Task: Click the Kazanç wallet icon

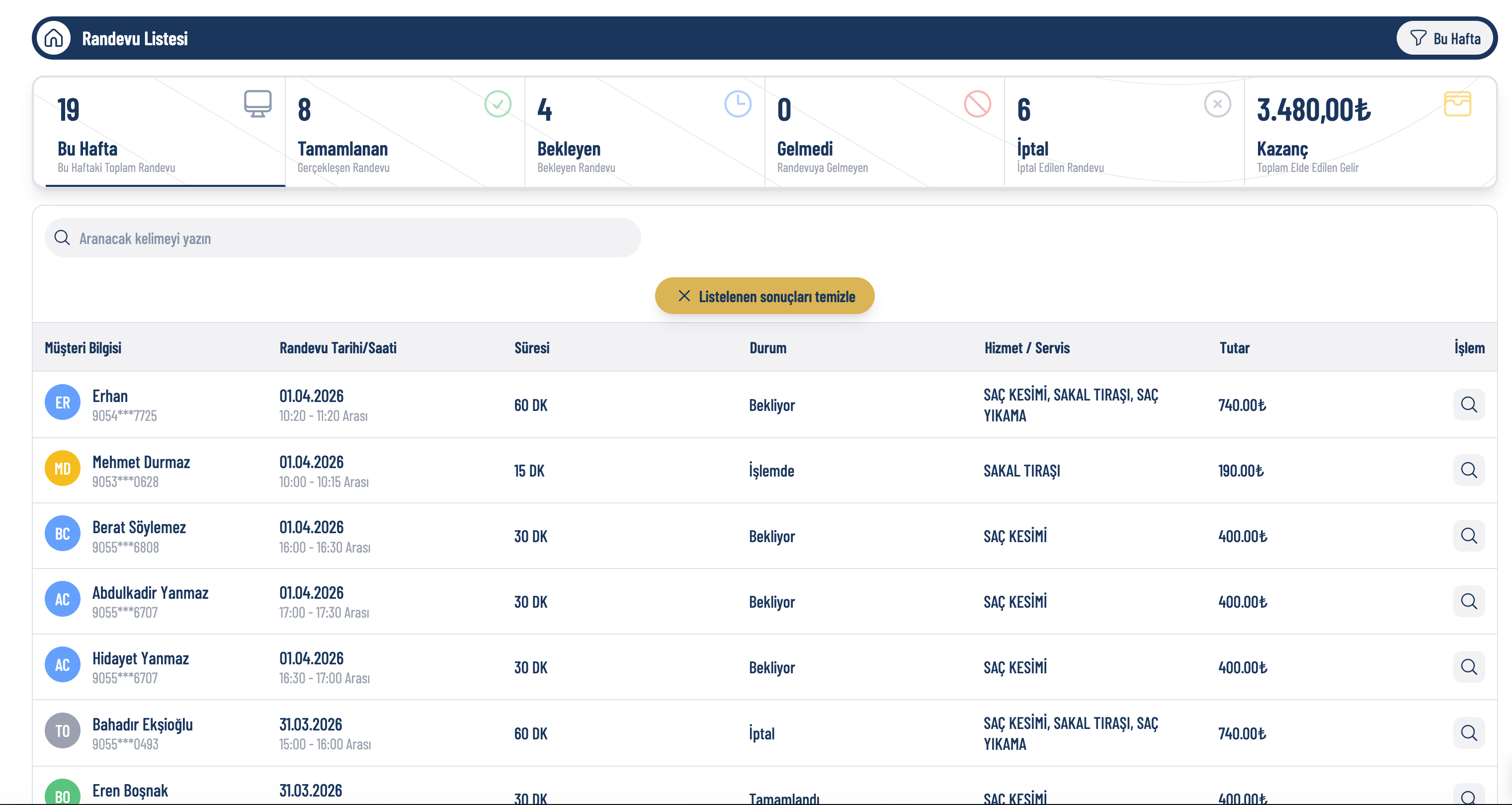Action: 1457,104
